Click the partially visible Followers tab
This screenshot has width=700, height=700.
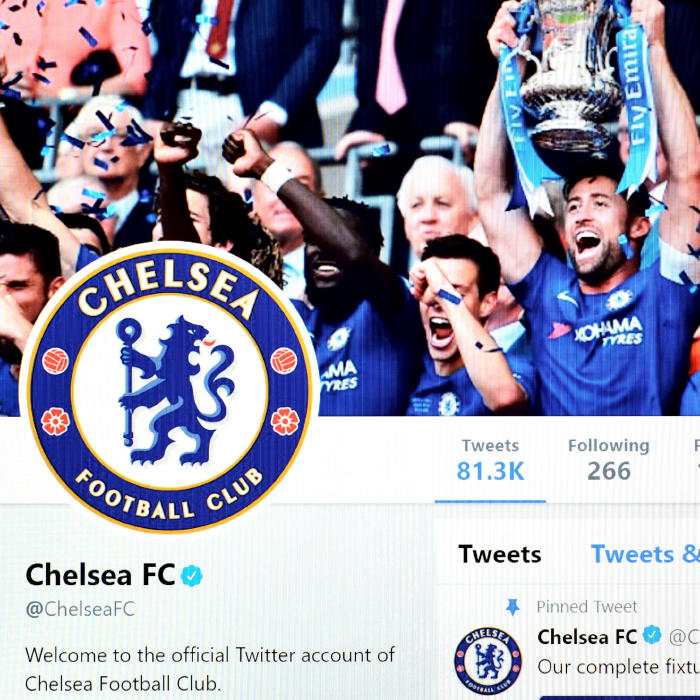pyautogui.click(x=697, y=461)
